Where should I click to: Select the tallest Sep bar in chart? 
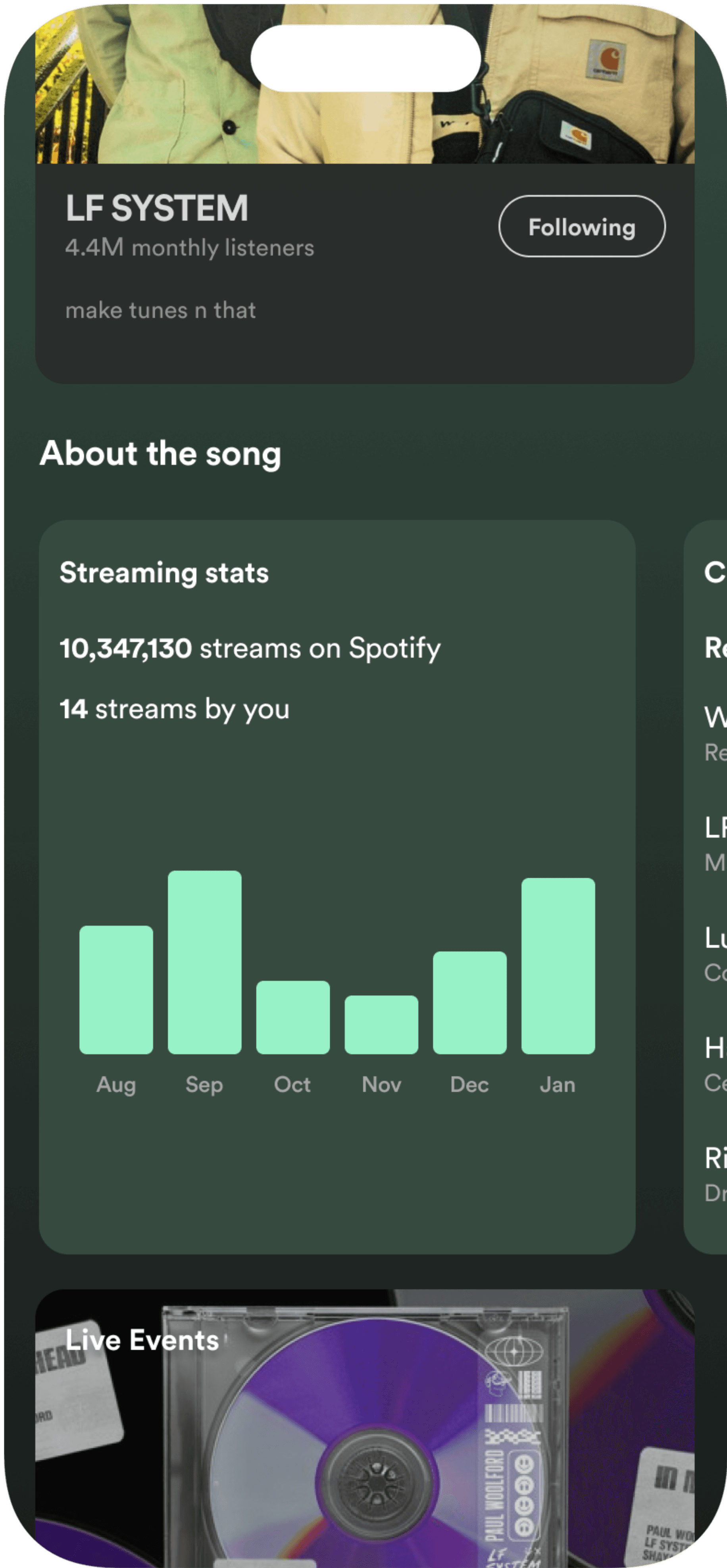(205, 962)
